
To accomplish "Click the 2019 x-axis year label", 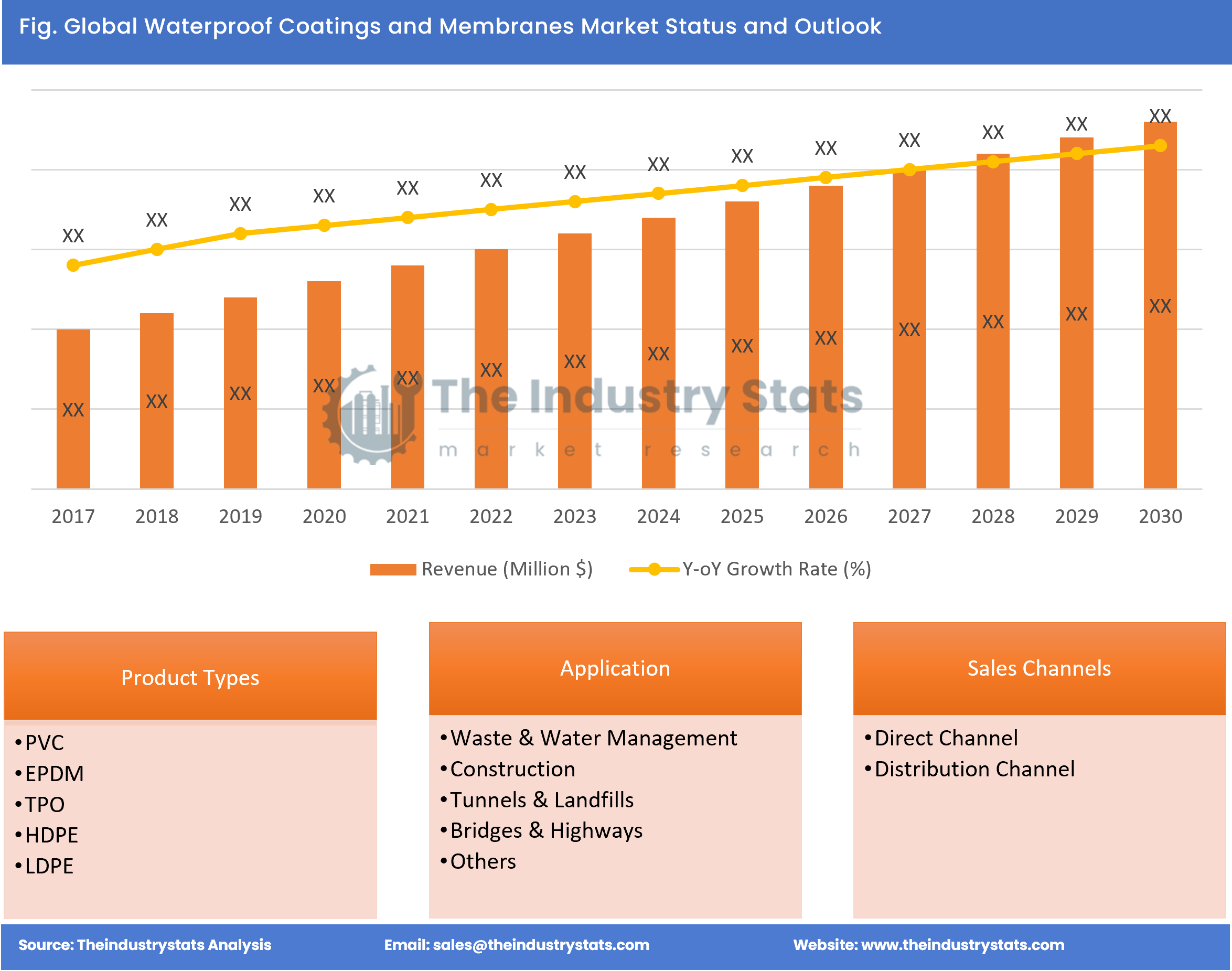I will click(x=240, y=516).
